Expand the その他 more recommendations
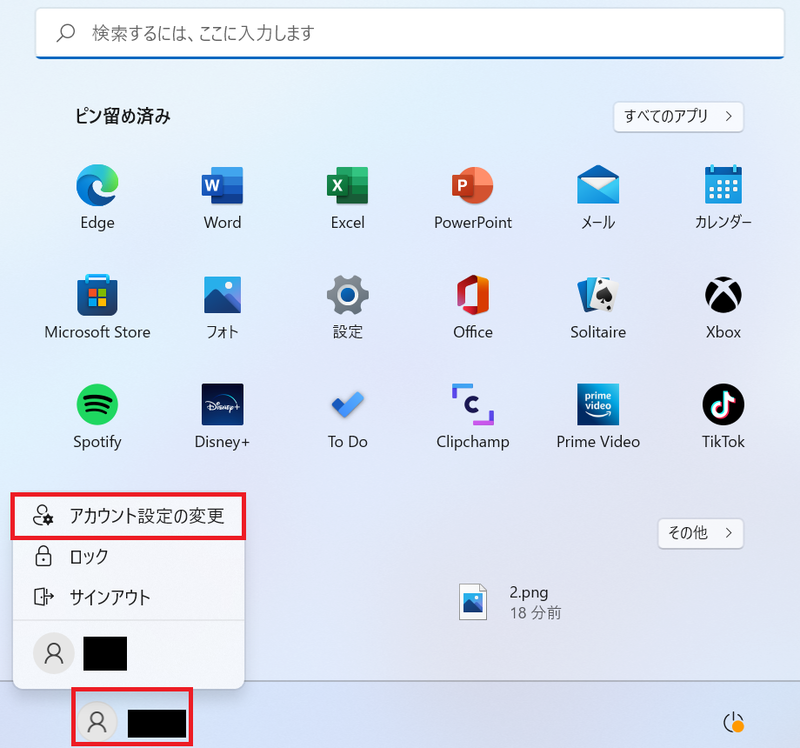This screenshot has width=800, height=748. coord(701,533)
